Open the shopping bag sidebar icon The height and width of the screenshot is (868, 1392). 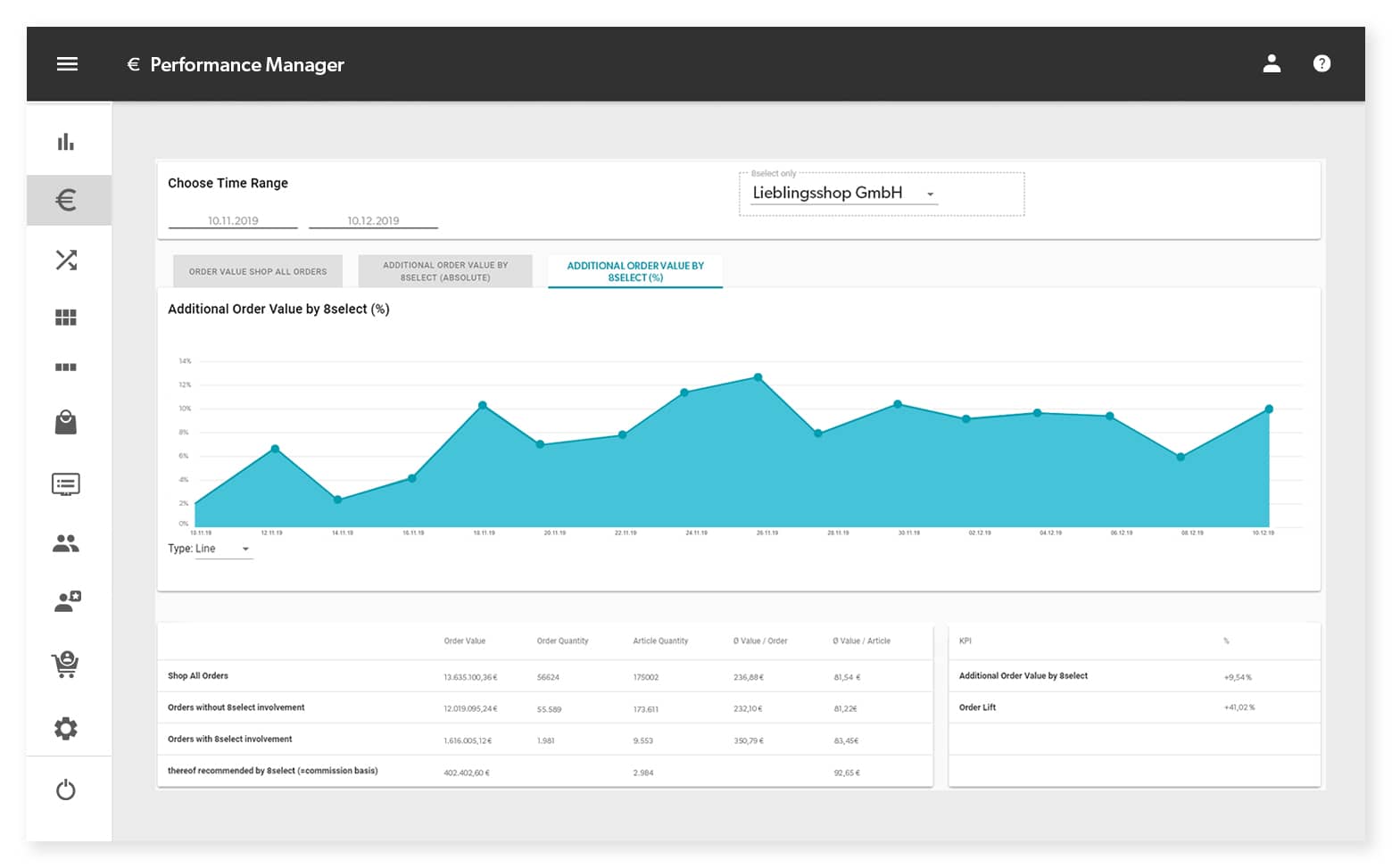66,422
